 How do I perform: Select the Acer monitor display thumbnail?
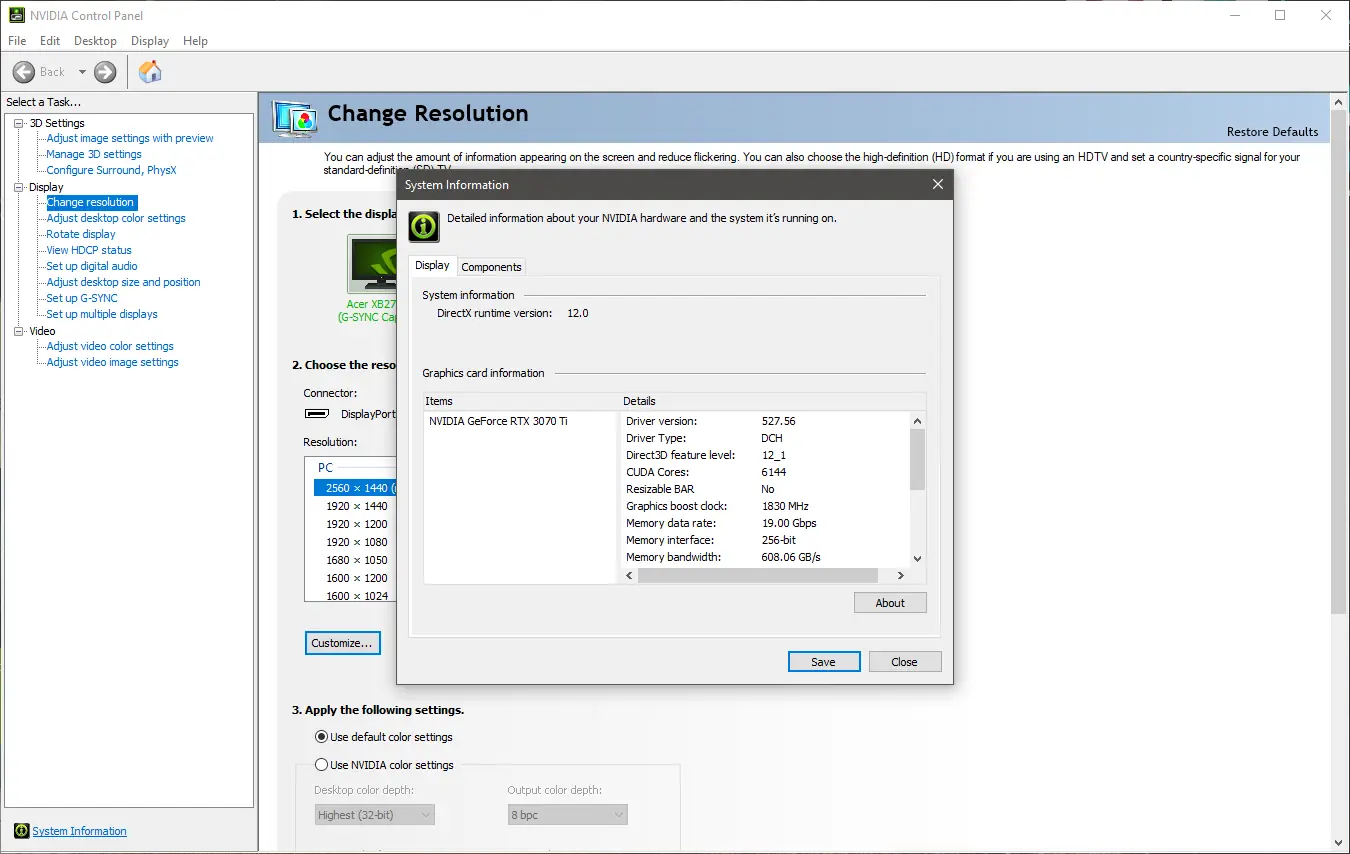click(x=372, y=265)
